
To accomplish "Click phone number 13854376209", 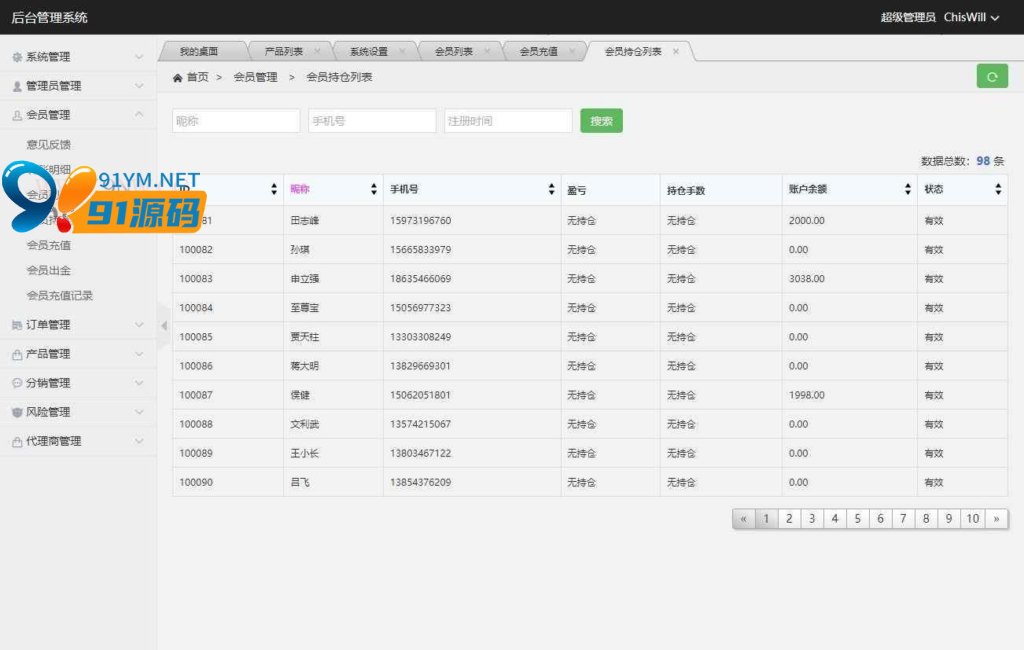I will point(421,483).
